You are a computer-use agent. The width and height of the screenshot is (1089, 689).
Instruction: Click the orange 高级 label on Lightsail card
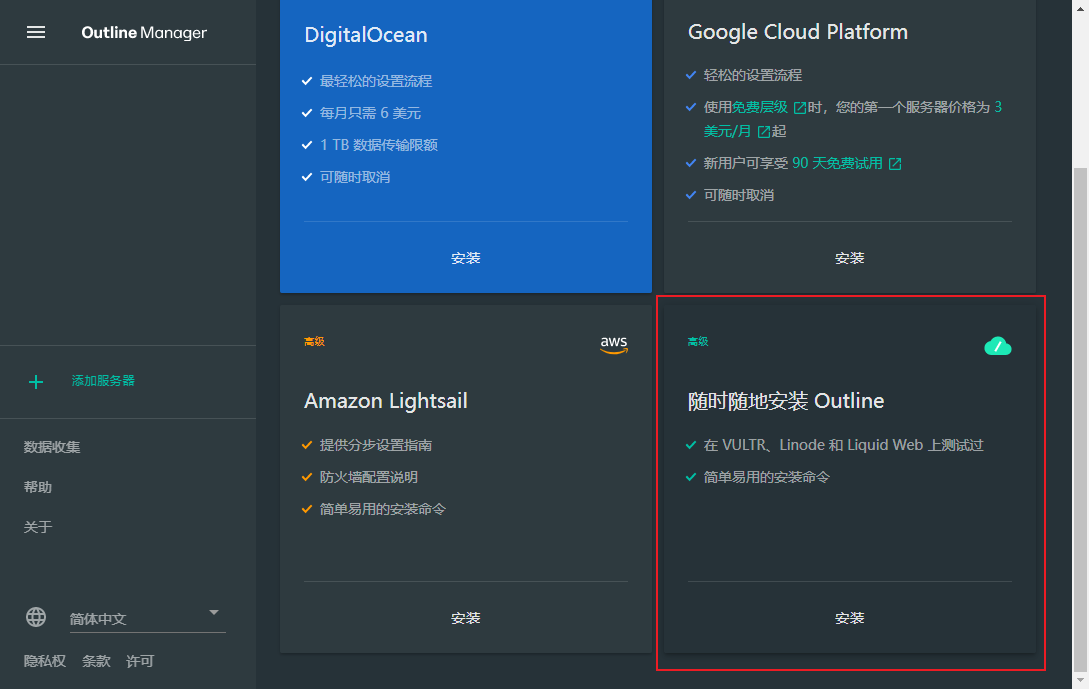pos(314,341)
